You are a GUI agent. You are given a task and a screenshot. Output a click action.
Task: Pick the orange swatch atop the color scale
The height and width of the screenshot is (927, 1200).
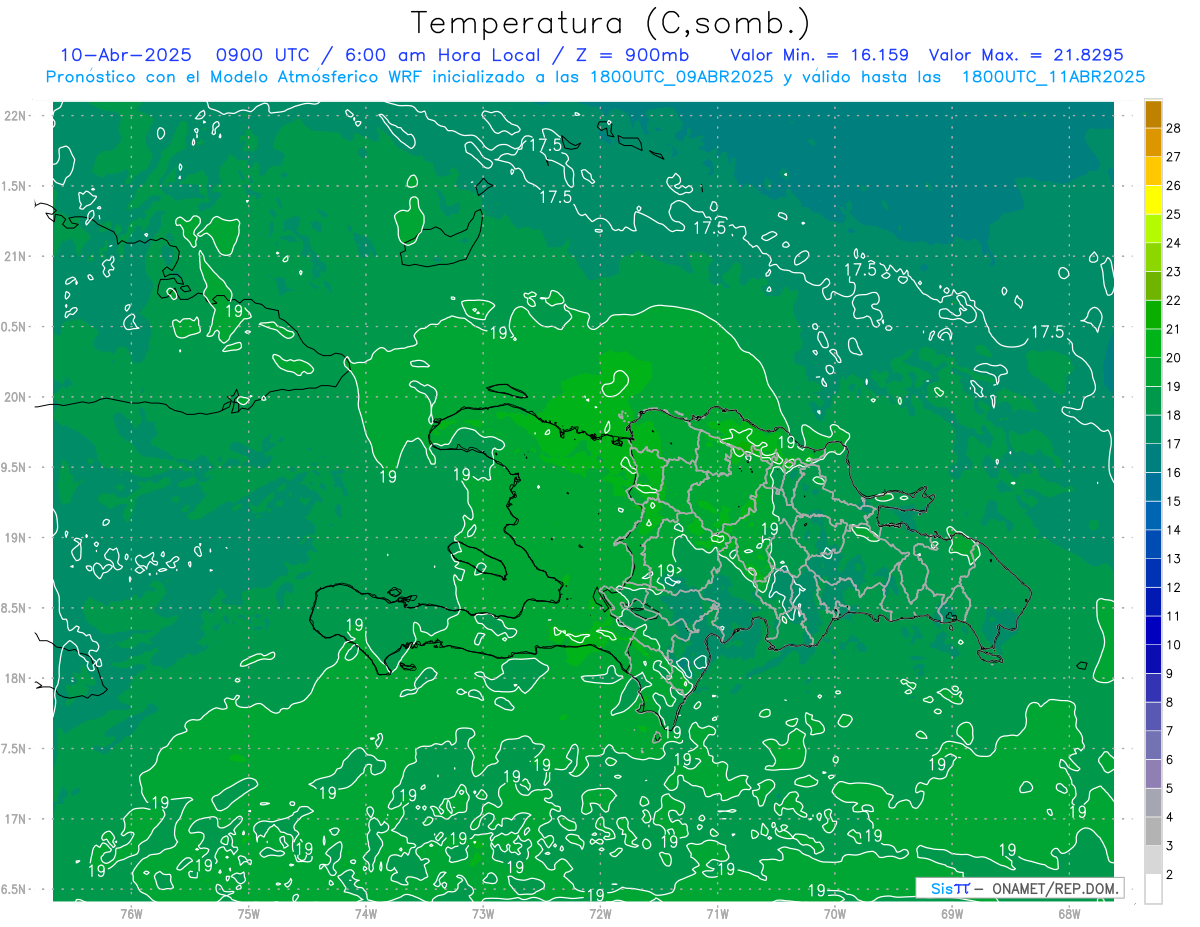1153,114
